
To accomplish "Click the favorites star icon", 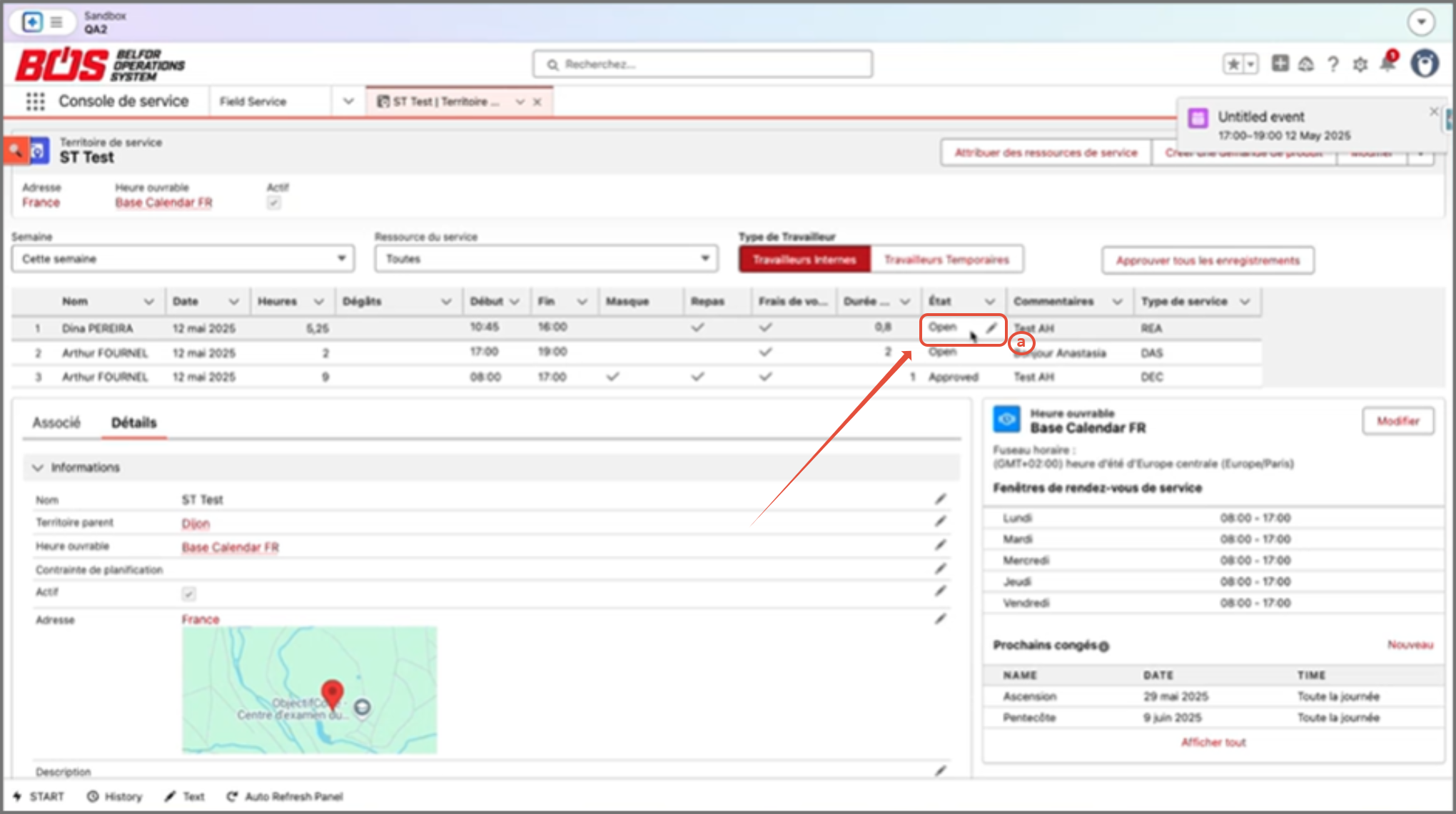I will (1233, 64).
